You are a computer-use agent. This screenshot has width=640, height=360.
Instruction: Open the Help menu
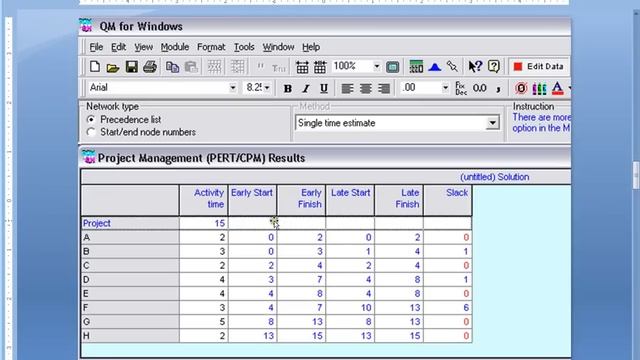pyautogui.click(x=311, y=47)
